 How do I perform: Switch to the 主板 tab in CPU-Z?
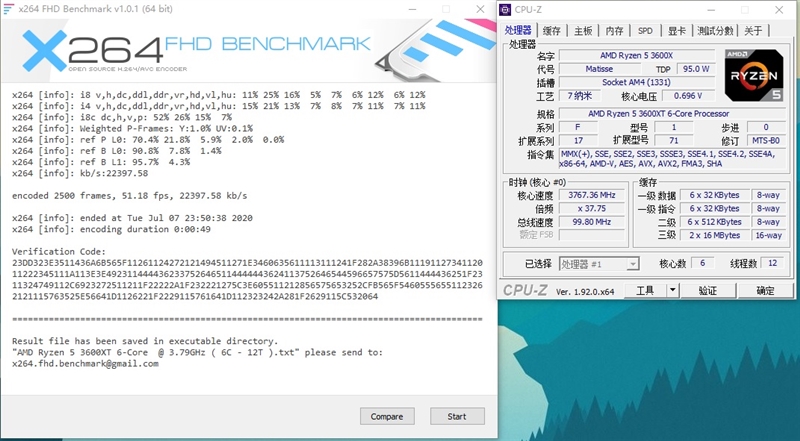click(583, 31)
